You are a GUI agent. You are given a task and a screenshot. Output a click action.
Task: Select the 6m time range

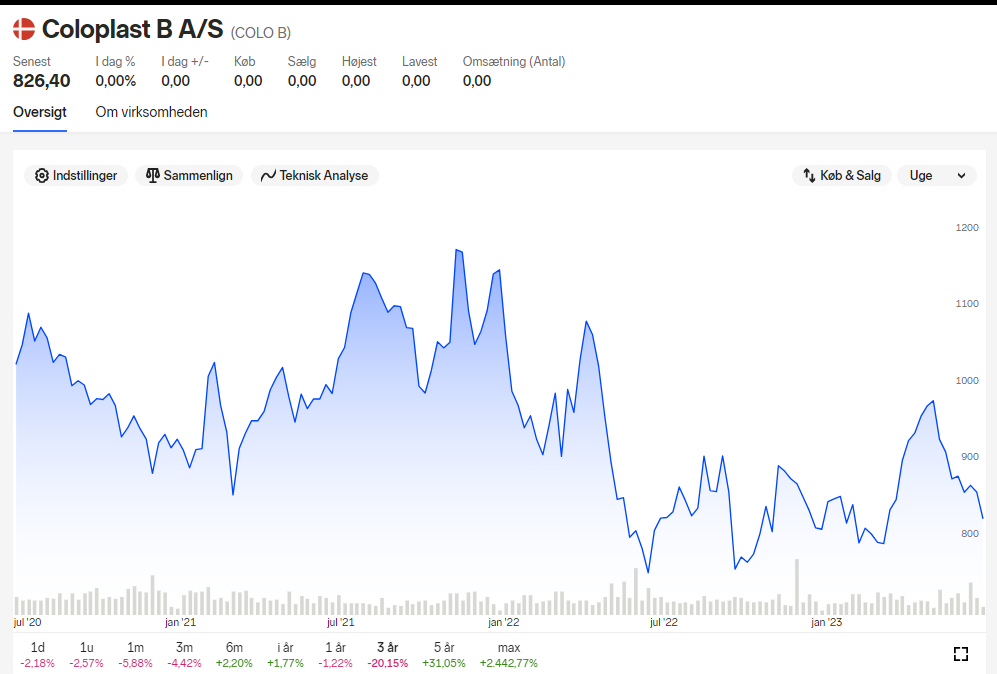(234, 654)
